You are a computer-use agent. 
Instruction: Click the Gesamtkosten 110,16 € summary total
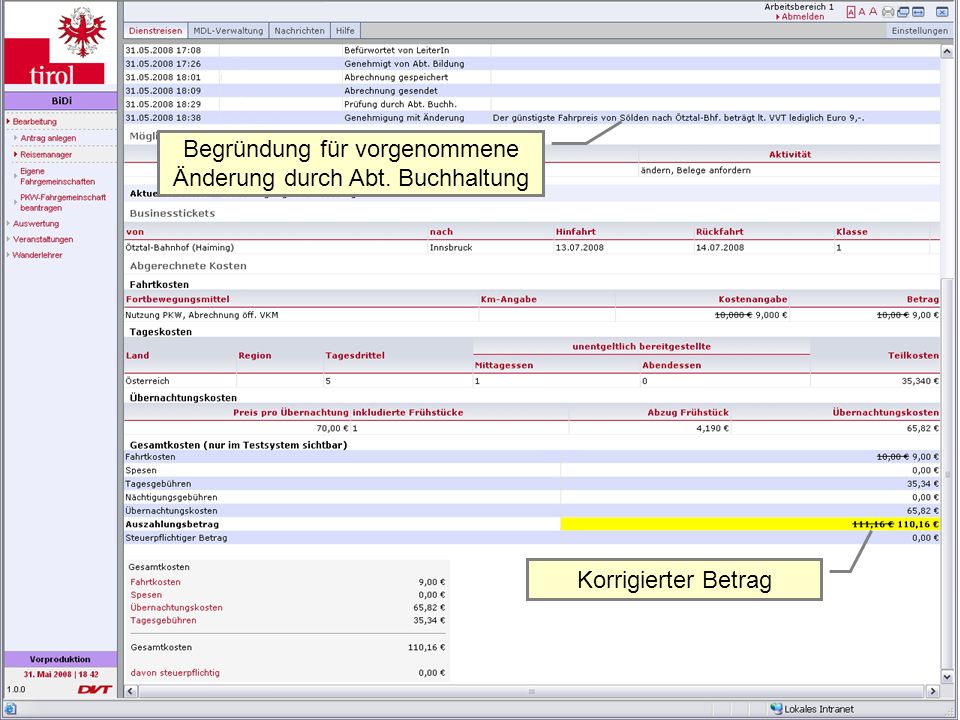pos(426,647)
